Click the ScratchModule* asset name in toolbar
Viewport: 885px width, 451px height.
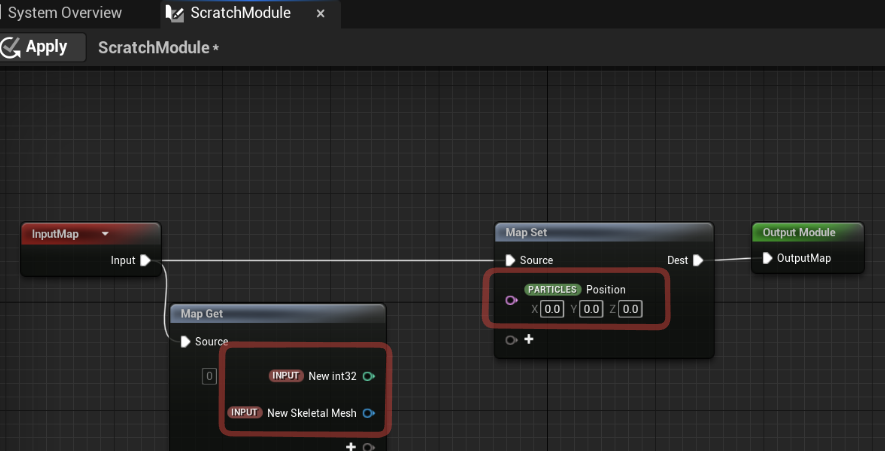[158, 47]
